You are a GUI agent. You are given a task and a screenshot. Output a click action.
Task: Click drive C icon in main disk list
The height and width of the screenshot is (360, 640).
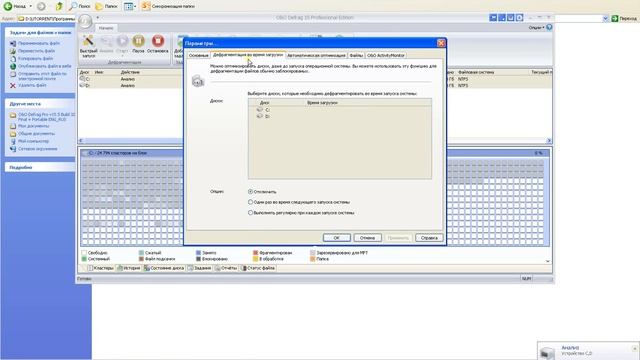(x=82, y=79)
